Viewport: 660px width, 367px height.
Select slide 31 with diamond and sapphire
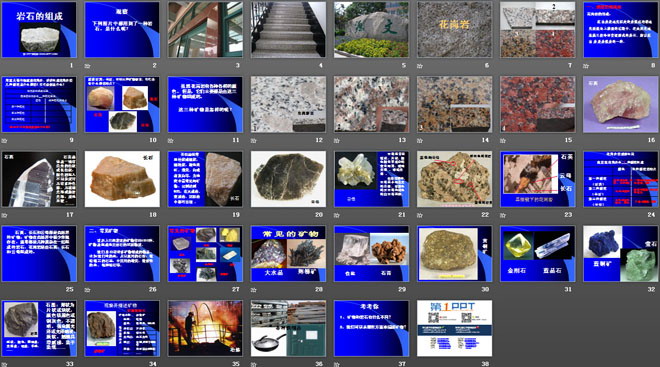[x=538, y=253]
